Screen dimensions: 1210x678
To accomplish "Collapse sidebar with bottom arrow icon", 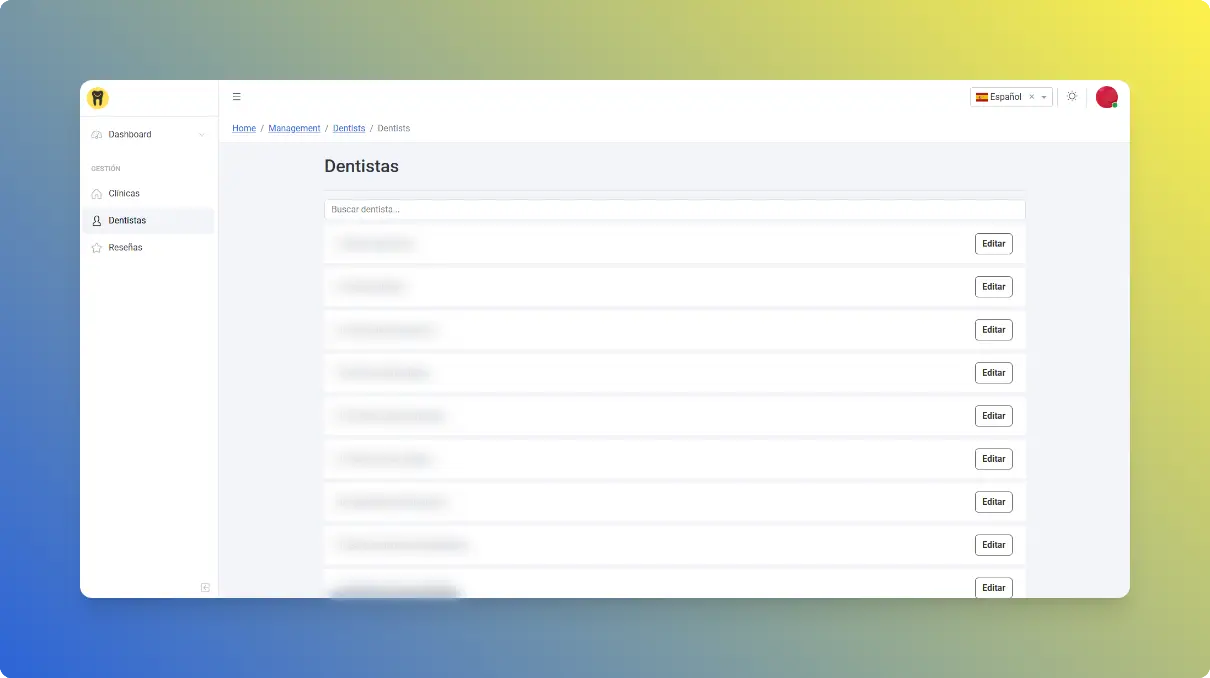I will pos(205,588).
